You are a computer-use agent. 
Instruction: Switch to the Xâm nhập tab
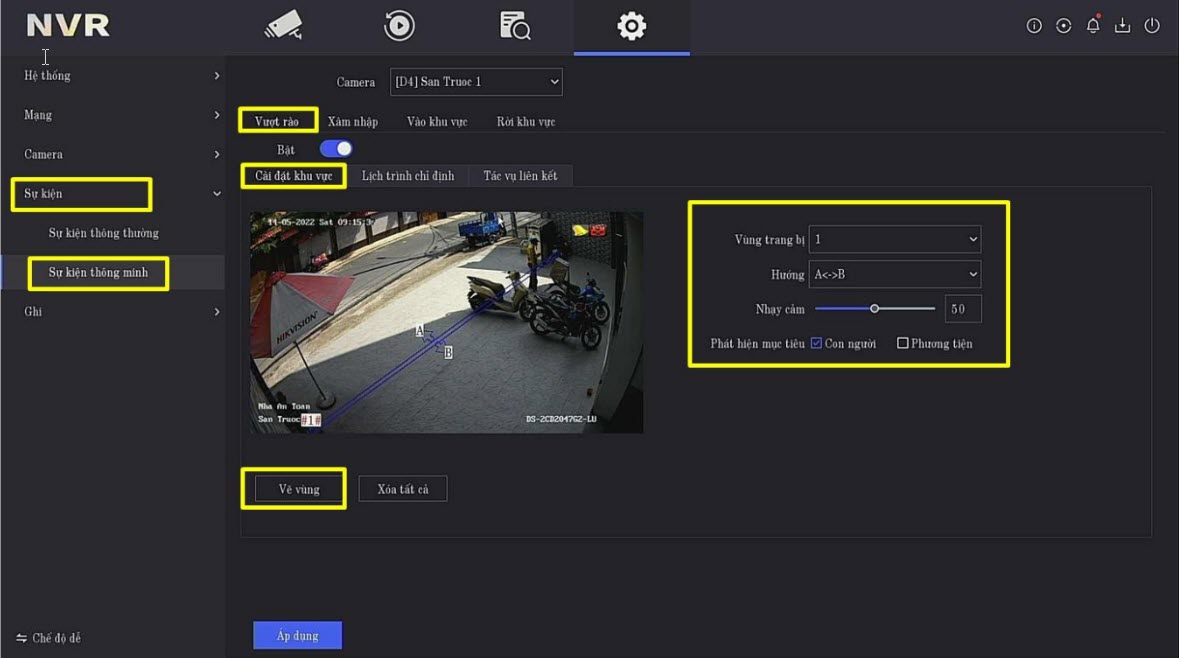pos(352,122)
